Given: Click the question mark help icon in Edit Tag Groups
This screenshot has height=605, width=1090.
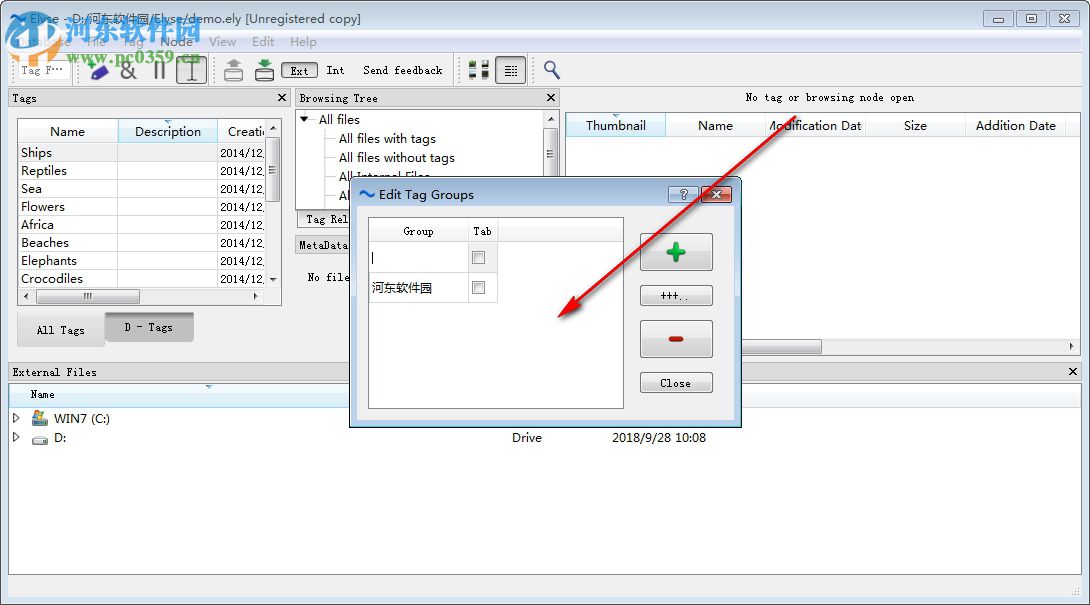Looking at the screenshot, I should (683, 195).
